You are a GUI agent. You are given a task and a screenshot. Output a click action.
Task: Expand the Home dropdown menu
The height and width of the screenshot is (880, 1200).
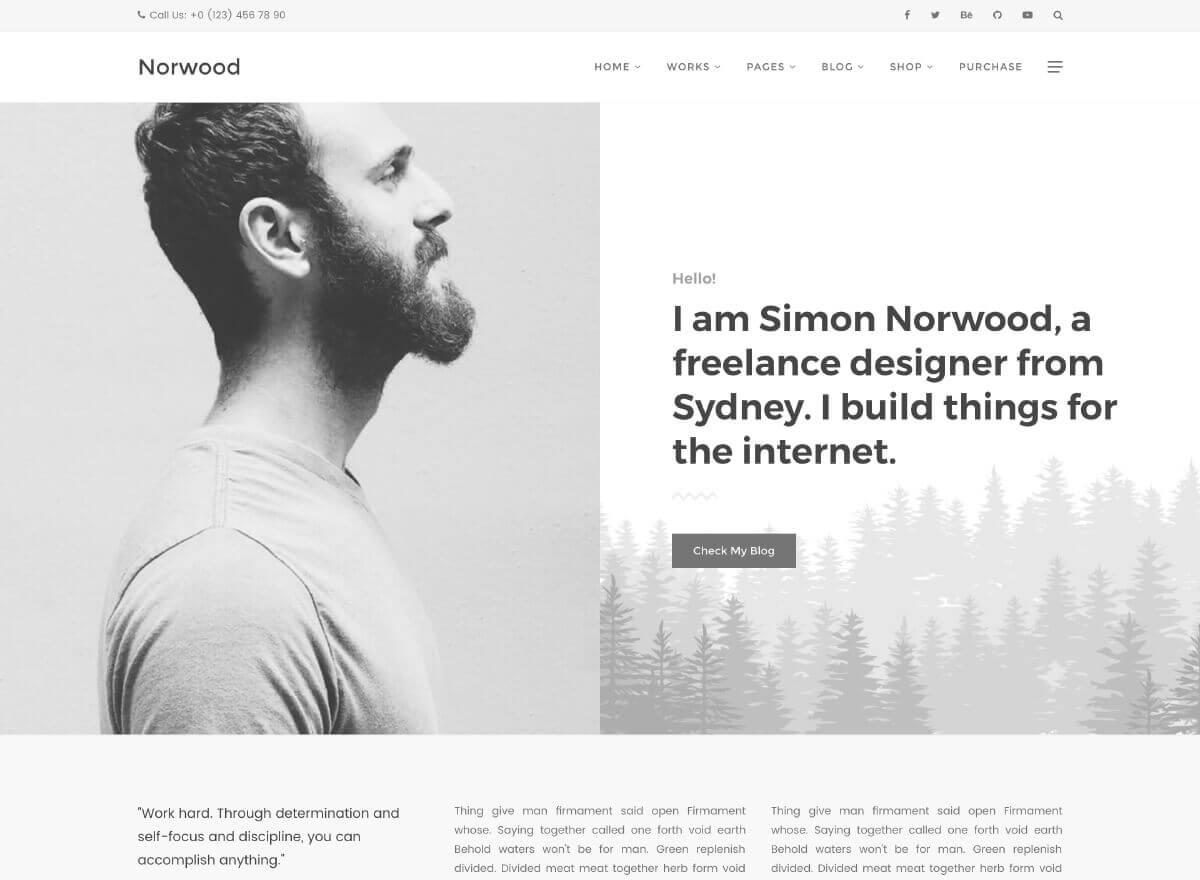pos(617,67)
